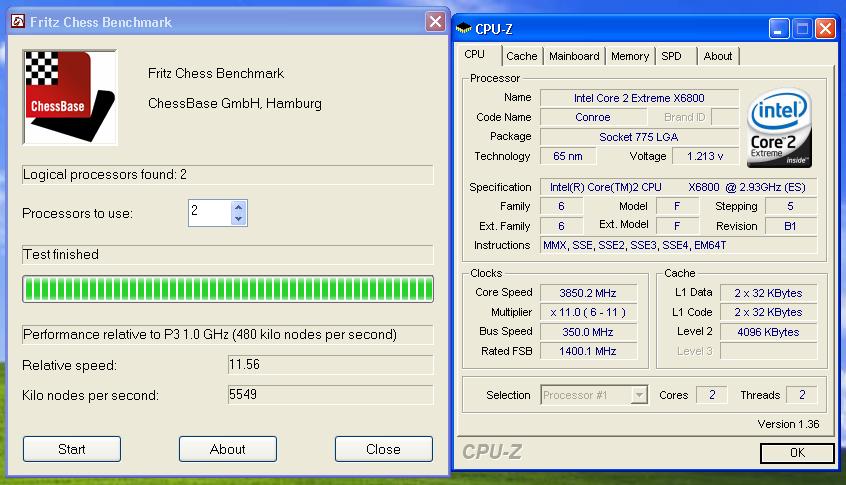846x485 pixels.
Task: Maximize the CPU-Z window
Action: point(802,29)
